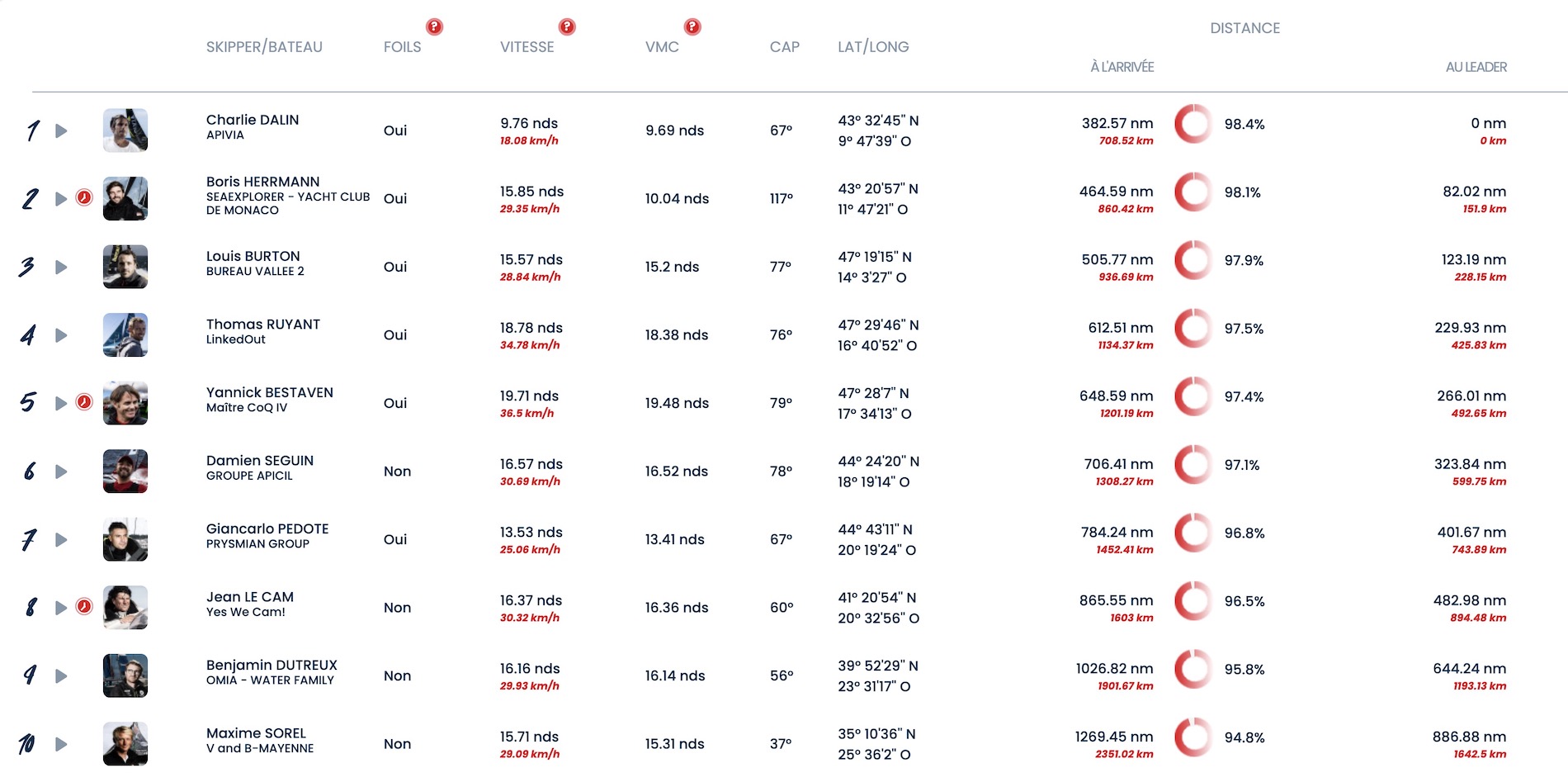Expand Giancarlo PEDOTE's row arrow
This screenshot has height=782, width=1568.
[x=61, y=539]
